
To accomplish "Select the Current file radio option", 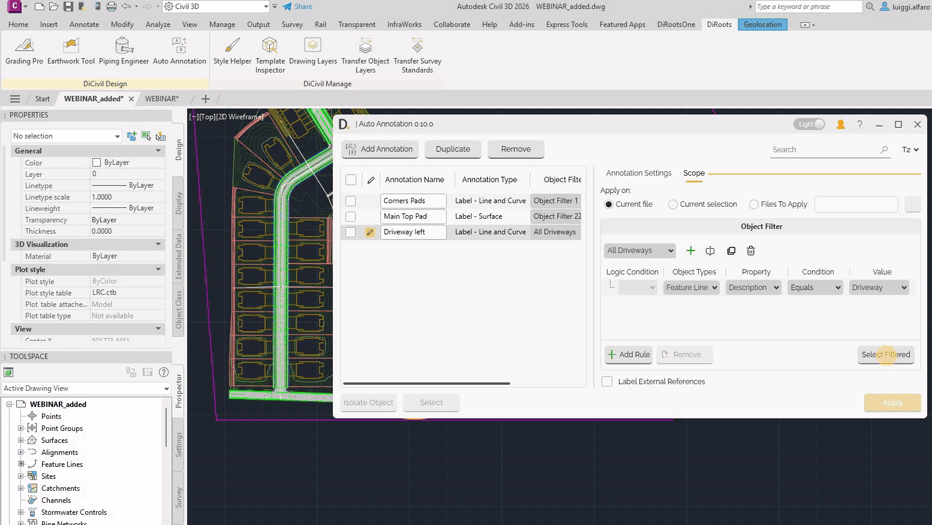I will pyautogui.click(x=609, y=204).
